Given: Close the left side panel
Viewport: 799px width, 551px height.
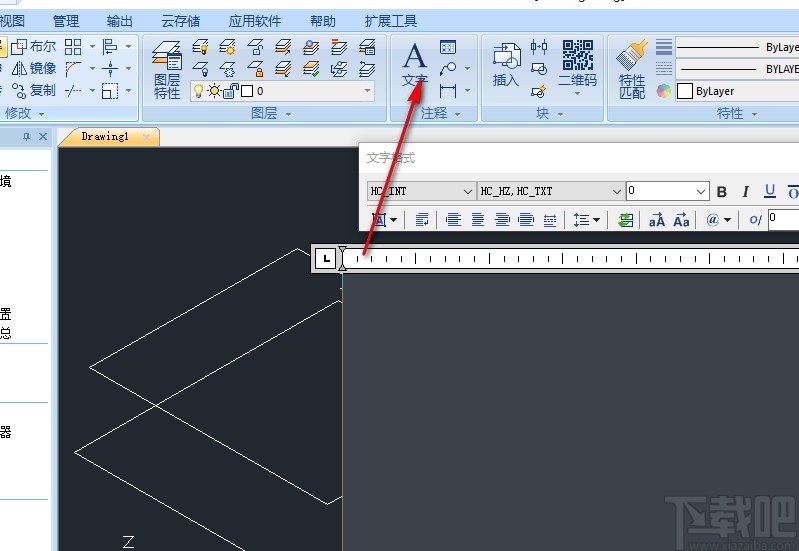Looking at the screenshot, I should coord(43,136).
